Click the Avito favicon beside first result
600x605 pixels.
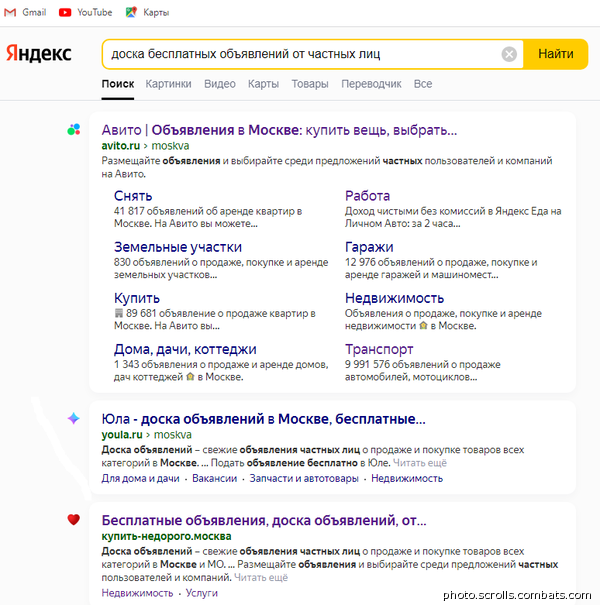(73, 129)
